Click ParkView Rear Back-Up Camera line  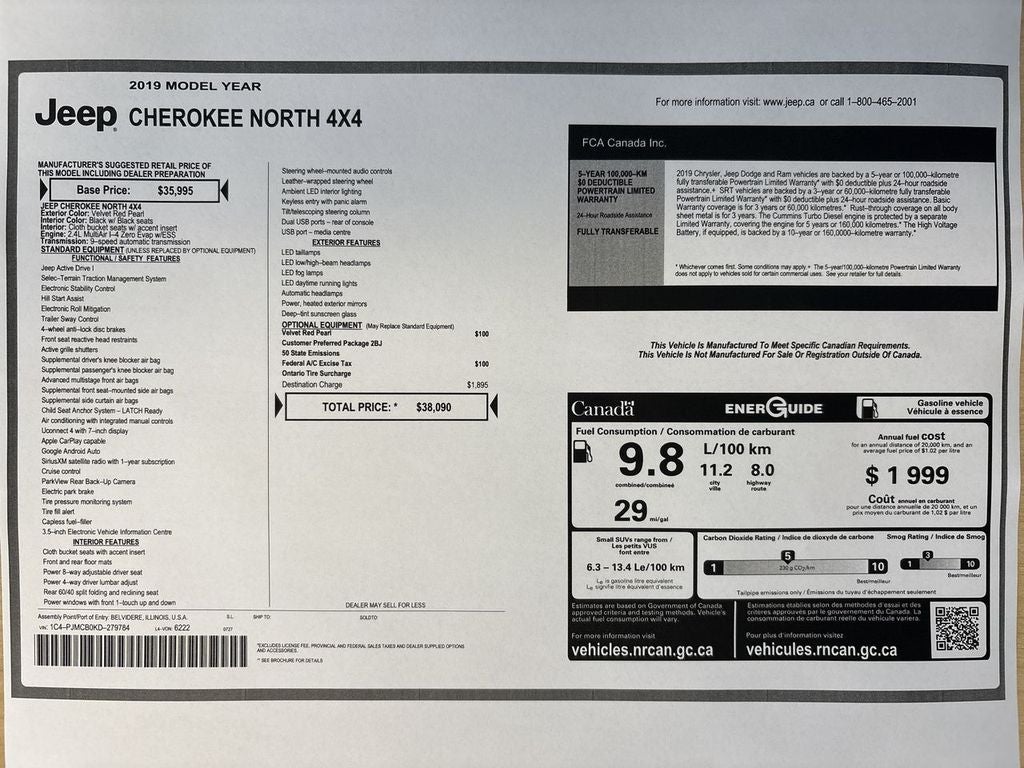88,481
